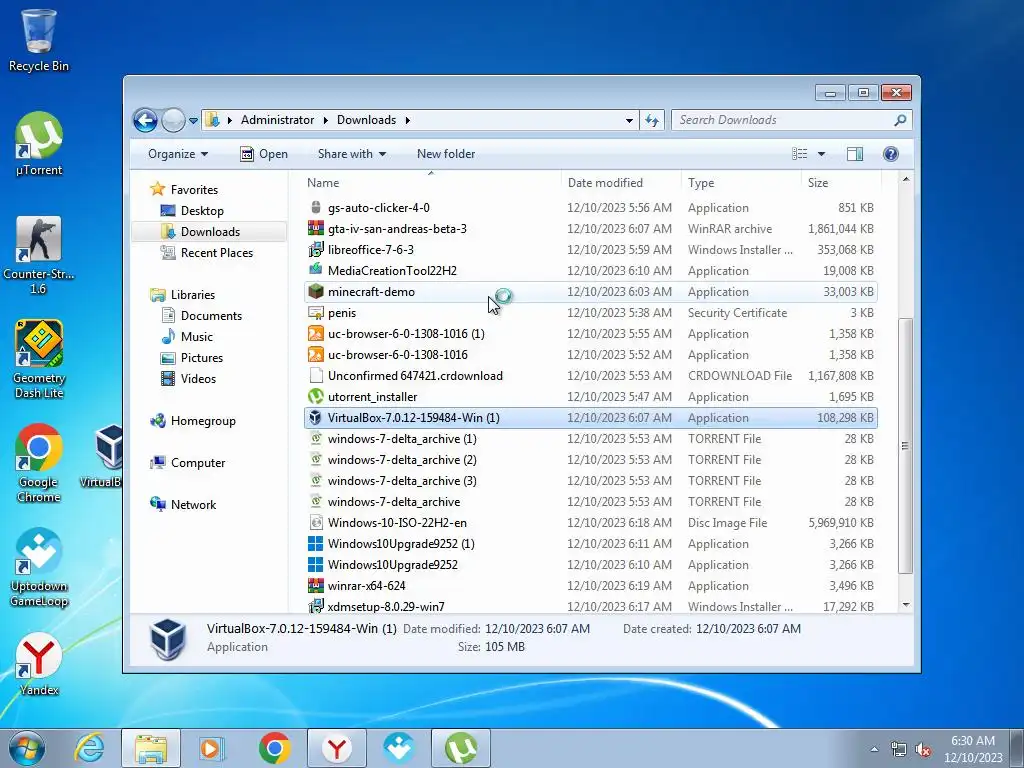Select the Yandex desktop shortcut

[39, 664]
